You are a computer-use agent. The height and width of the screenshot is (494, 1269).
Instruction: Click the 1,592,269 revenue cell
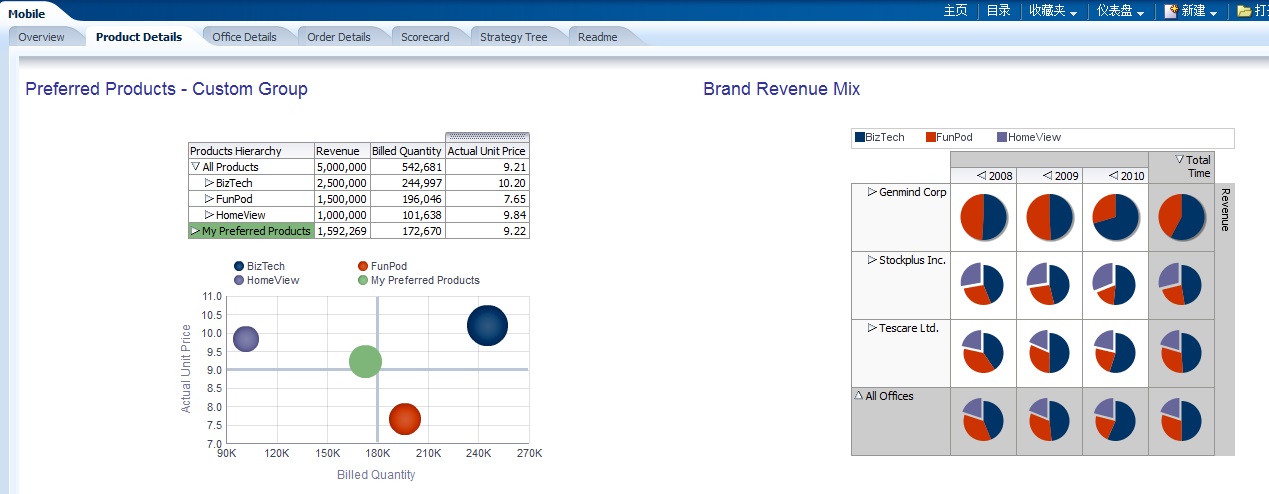(342, 231)
